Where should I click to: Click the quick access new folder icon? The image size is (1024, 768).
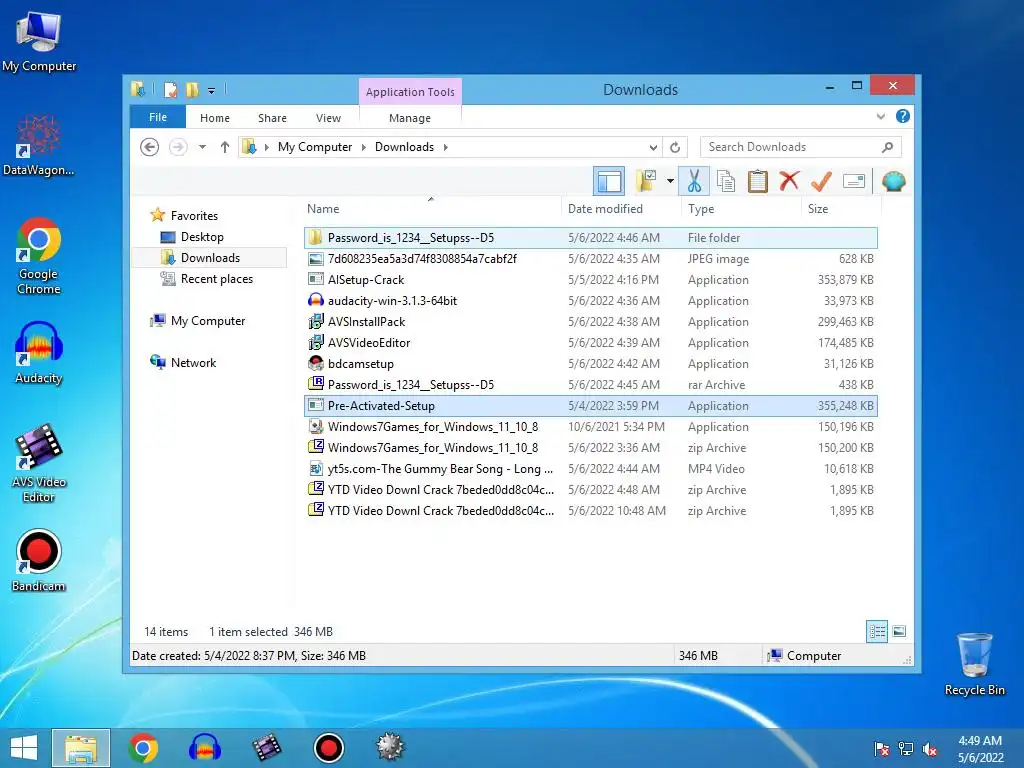(192, 89)
